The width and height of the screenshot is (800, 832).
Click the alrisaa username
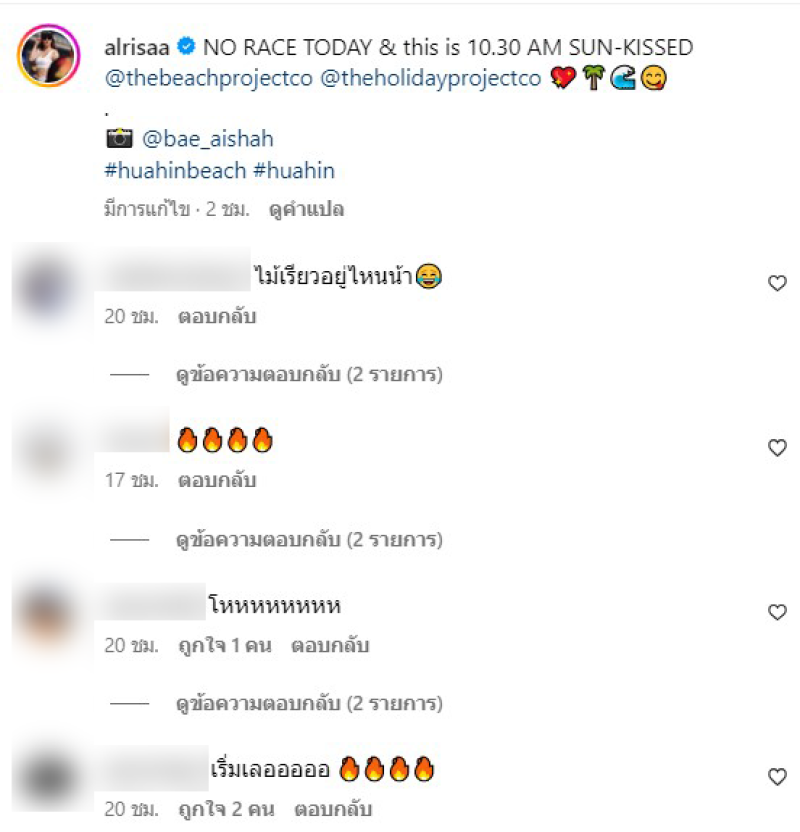coord(137,47)
